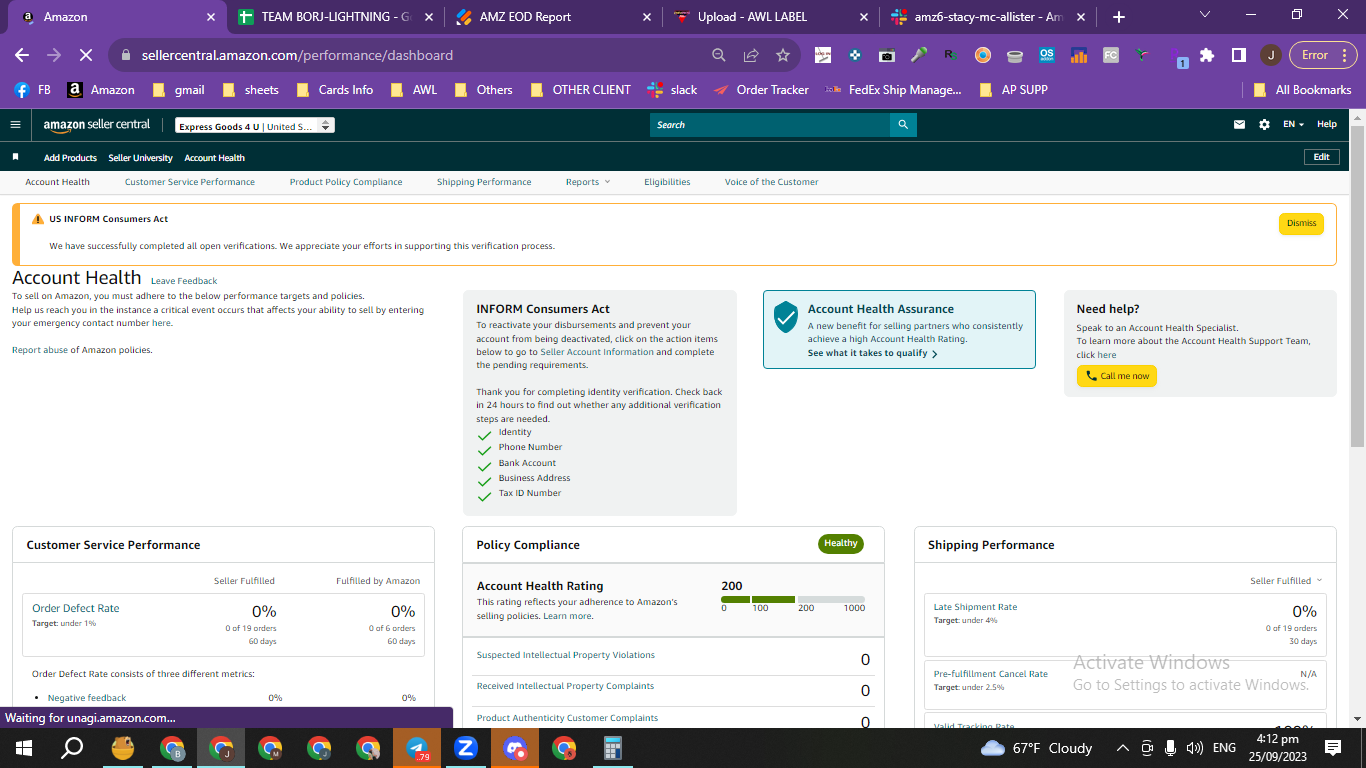
Task: Open the Windows Start menu
Action: coord(24,747)
